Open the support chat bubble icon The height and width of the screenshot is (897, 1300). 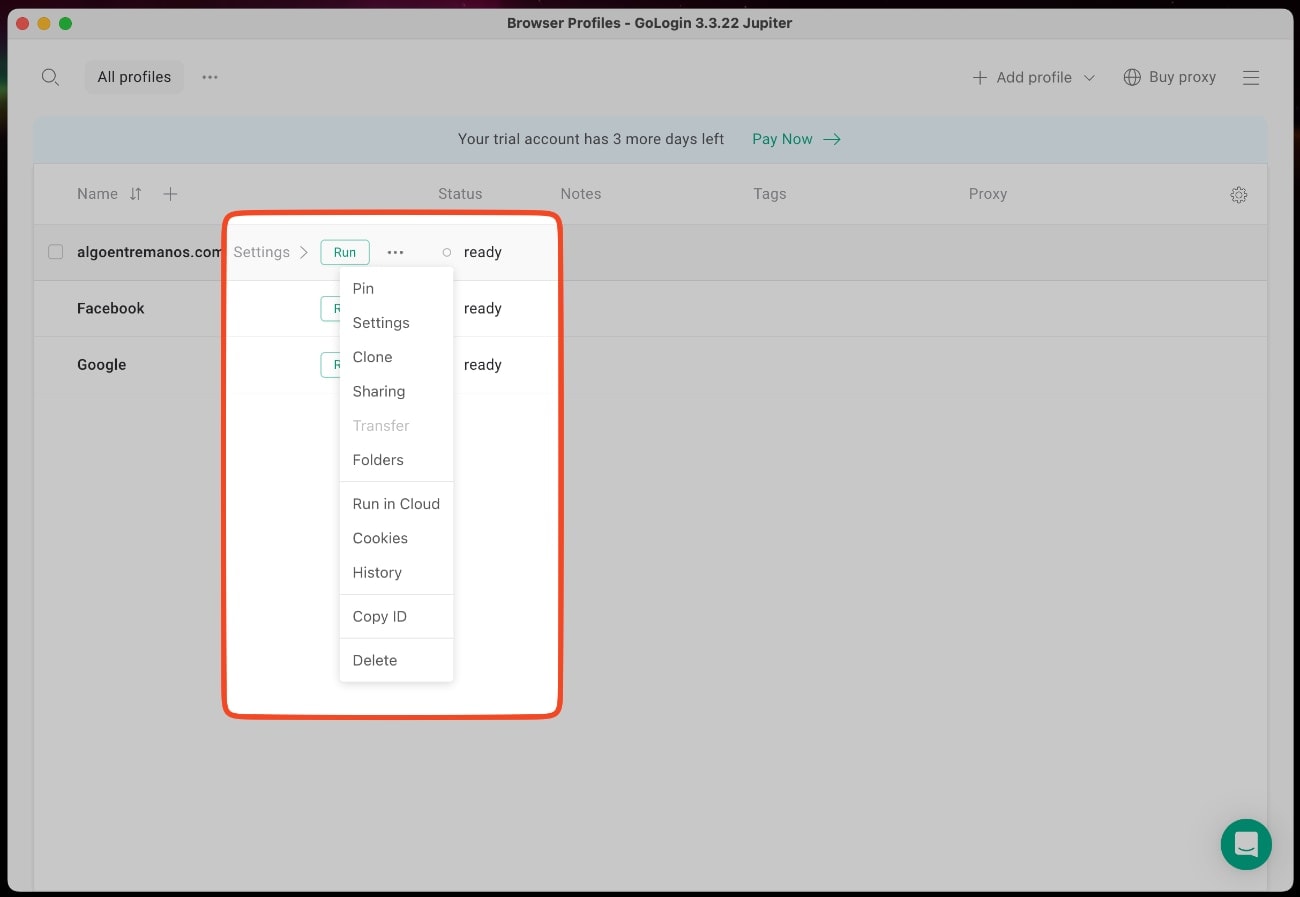(1246, 844)
